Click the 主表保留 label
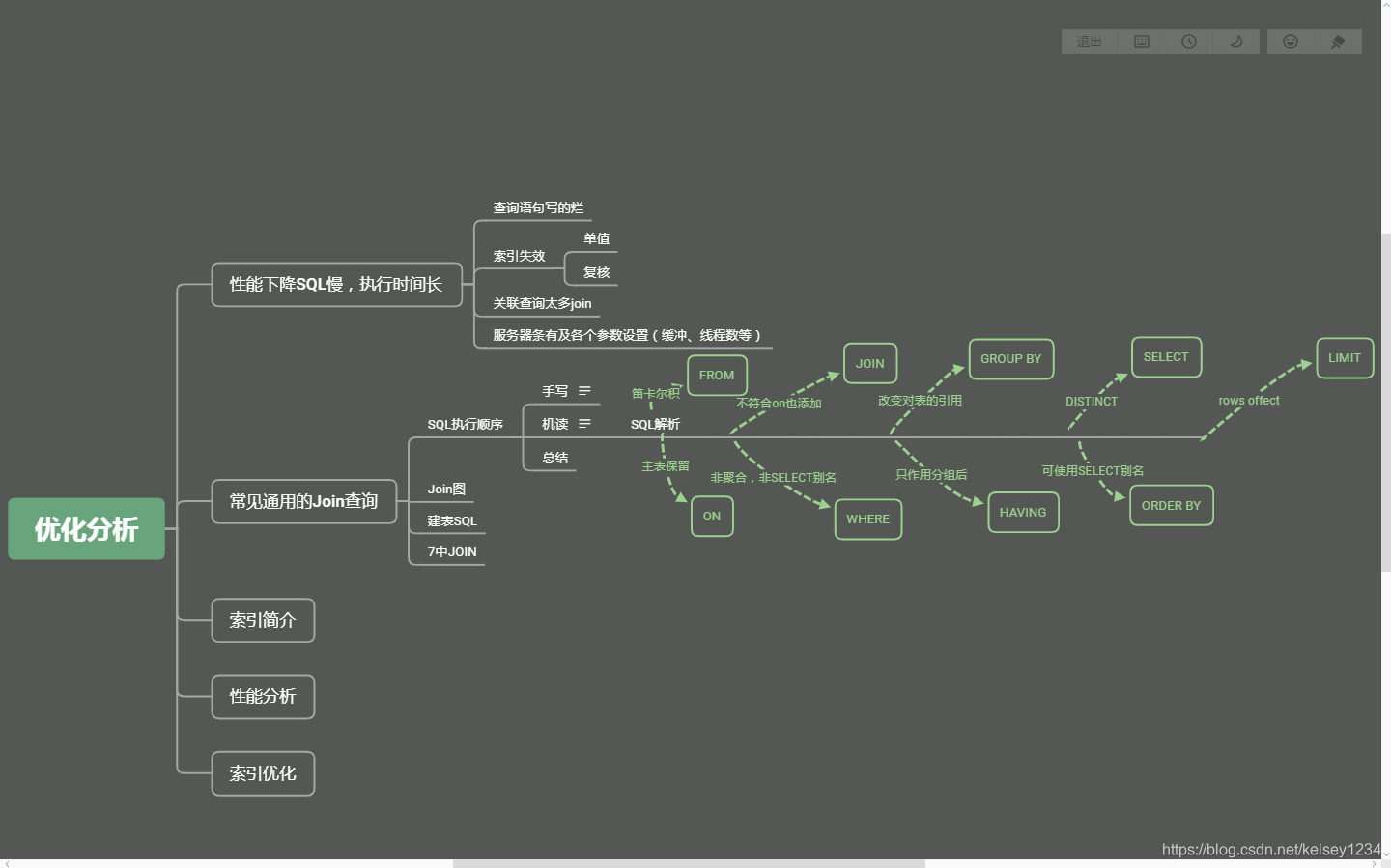 [666, 466]
